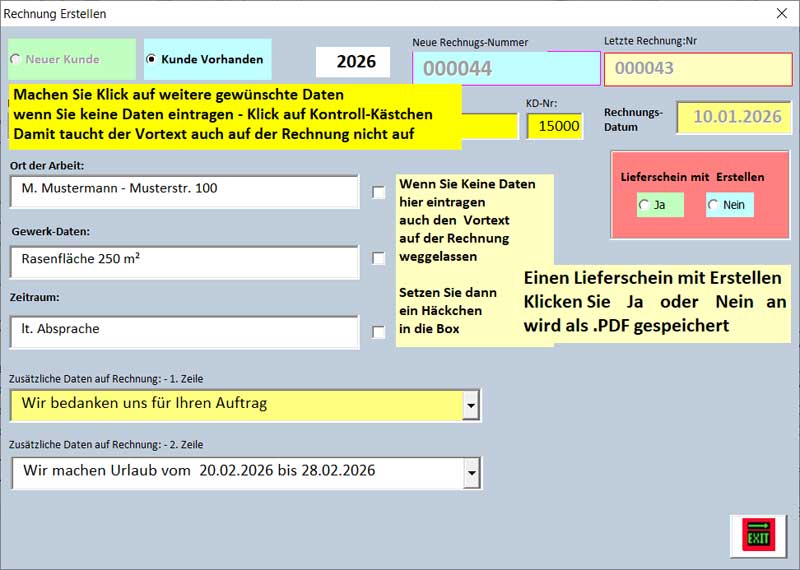The image size is (800, 570).
Task: Choose 'Ja' for Lieferschein erstellen
Action: (x=644, y=205)
